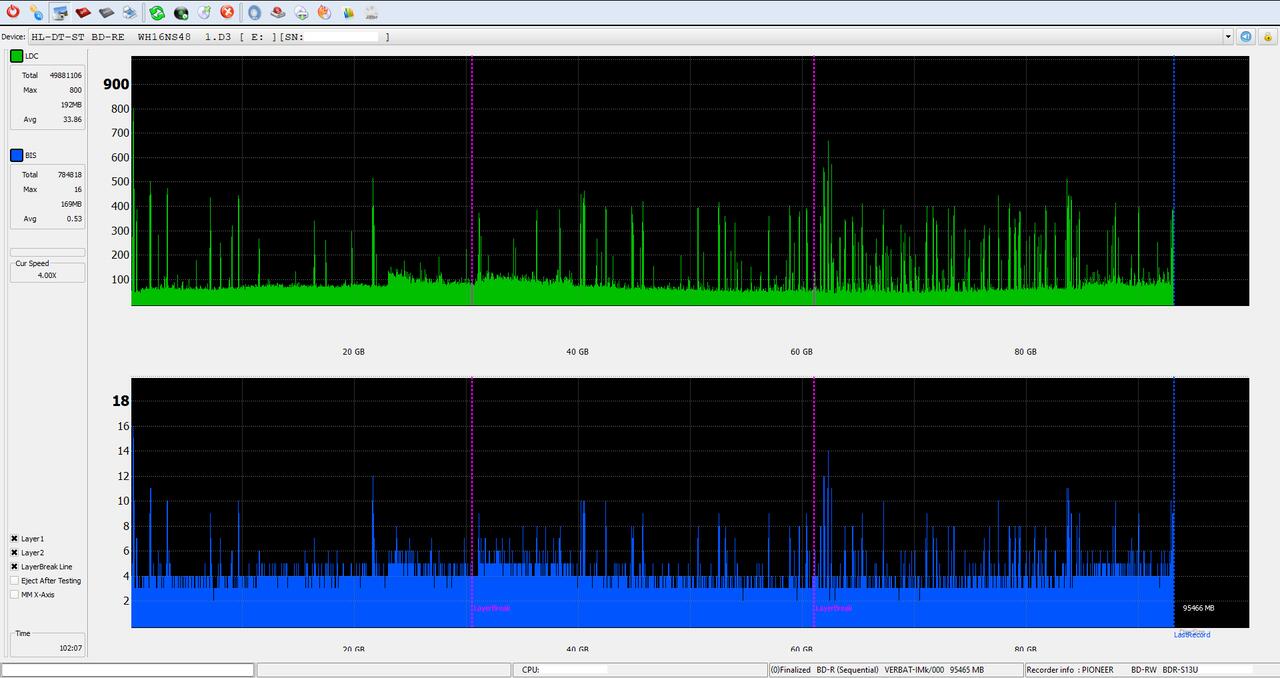
Task: Select the monitor picture toolbar icon
Action: 60,12
